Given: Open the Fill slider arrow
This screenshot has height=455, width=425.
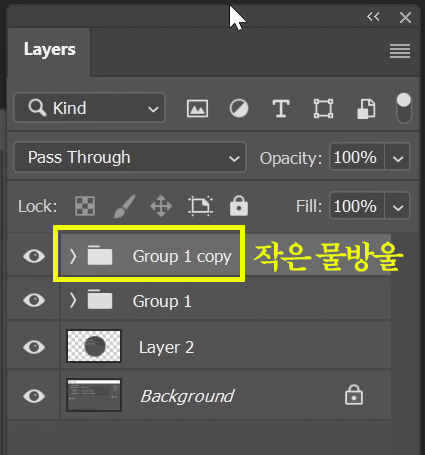Looking at the screenshot, I should coord(398,206).
